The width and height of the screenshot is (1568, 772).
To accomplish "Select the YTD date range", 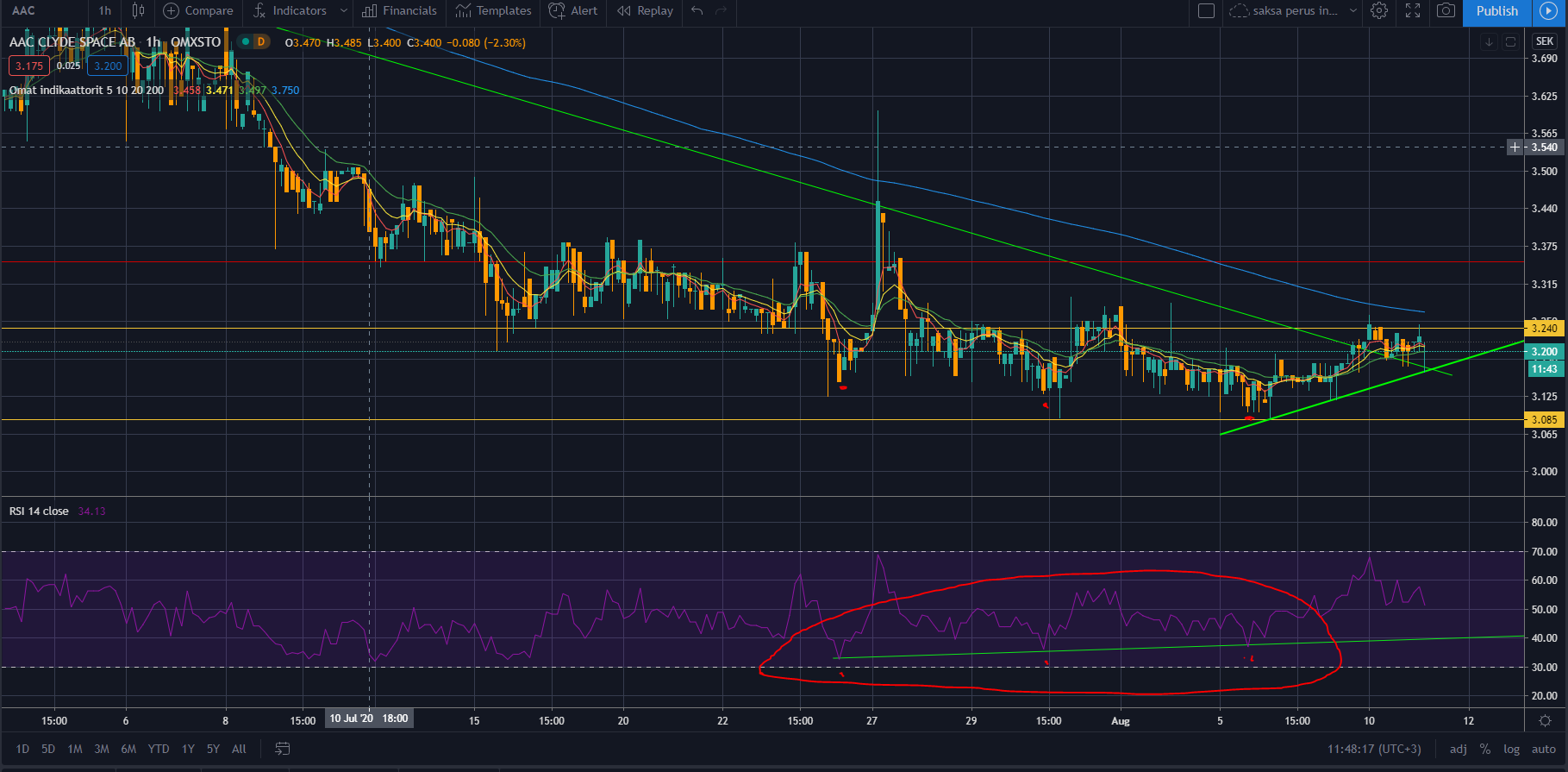I will pyautogui.click(x=159, y=749).
